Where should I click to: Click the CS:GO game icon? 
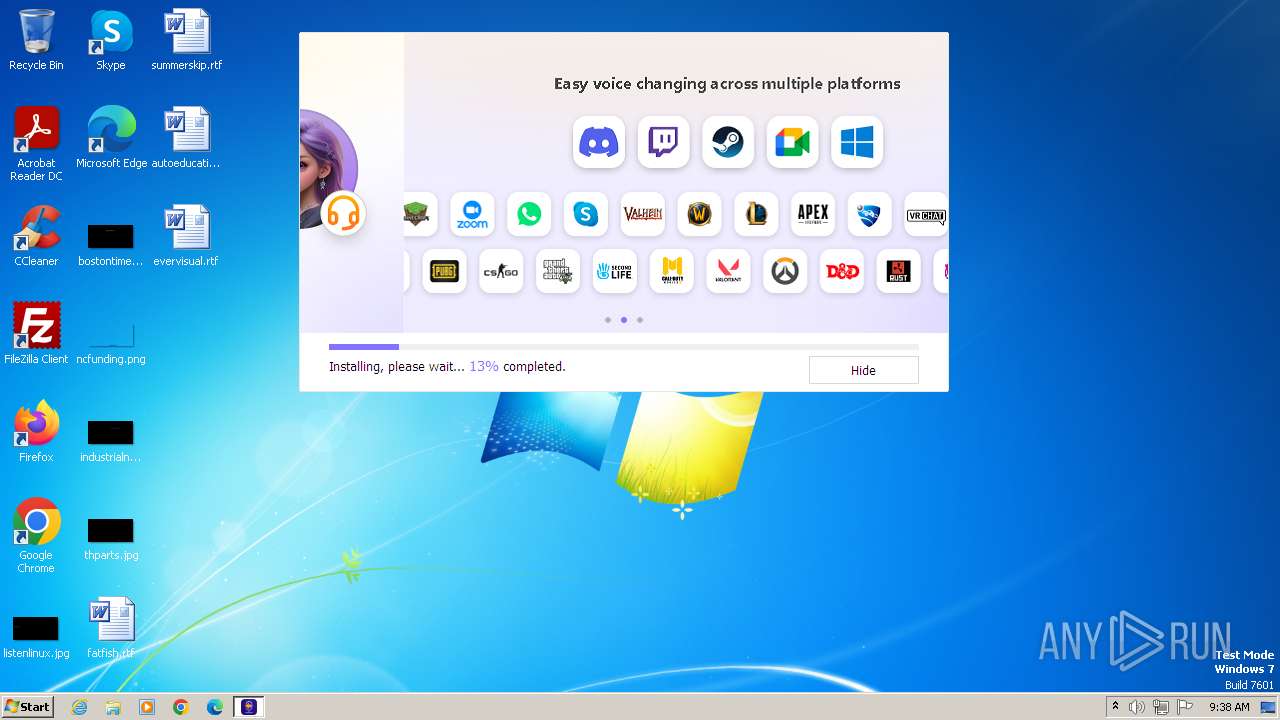[x=501, y=271]
